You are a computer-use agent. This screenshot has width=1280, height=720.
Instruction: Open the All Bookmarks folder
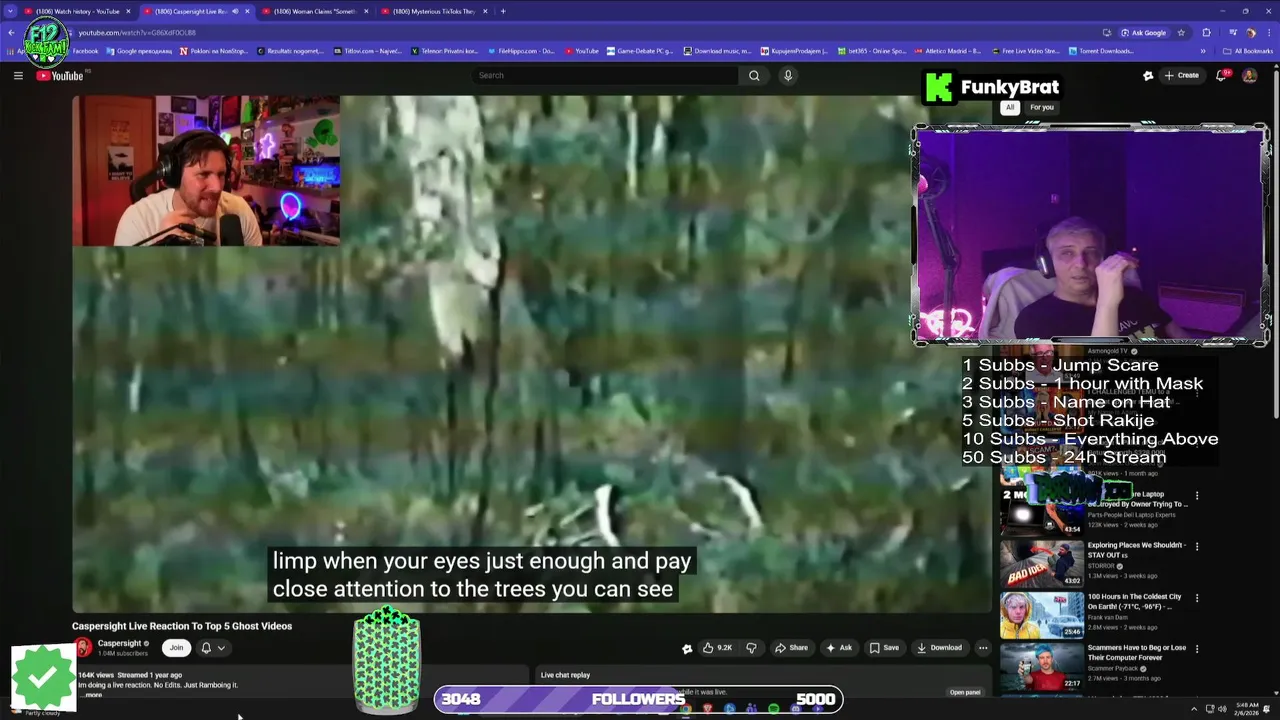(x=1248, y=51)
